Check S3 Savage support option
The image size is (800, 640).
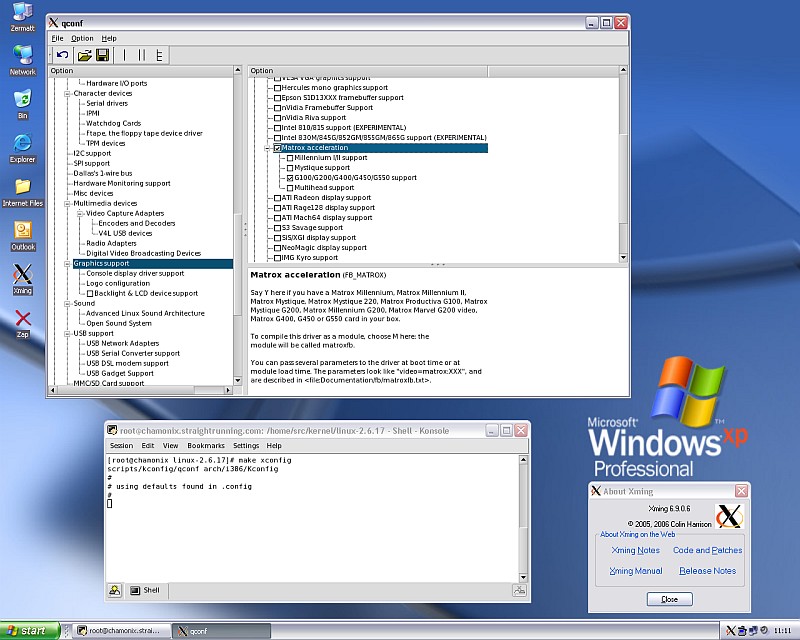tap(278, 228)
